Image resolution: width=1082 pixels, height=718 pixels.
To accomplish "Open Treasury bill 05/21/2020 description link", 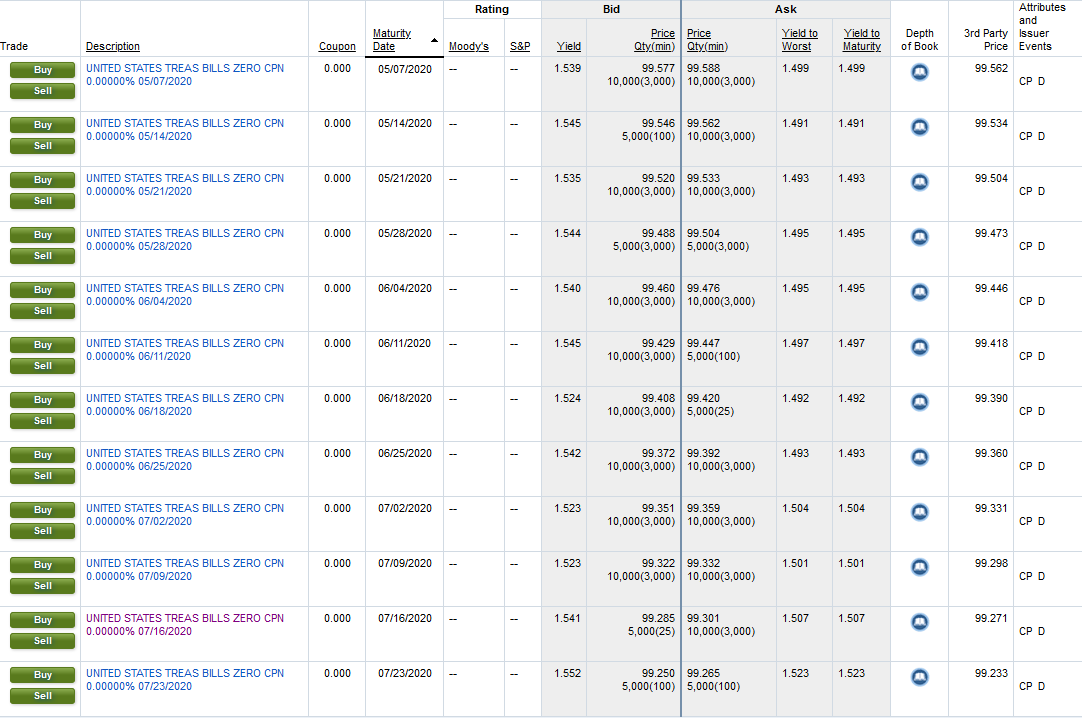I will tap(185, 185).
